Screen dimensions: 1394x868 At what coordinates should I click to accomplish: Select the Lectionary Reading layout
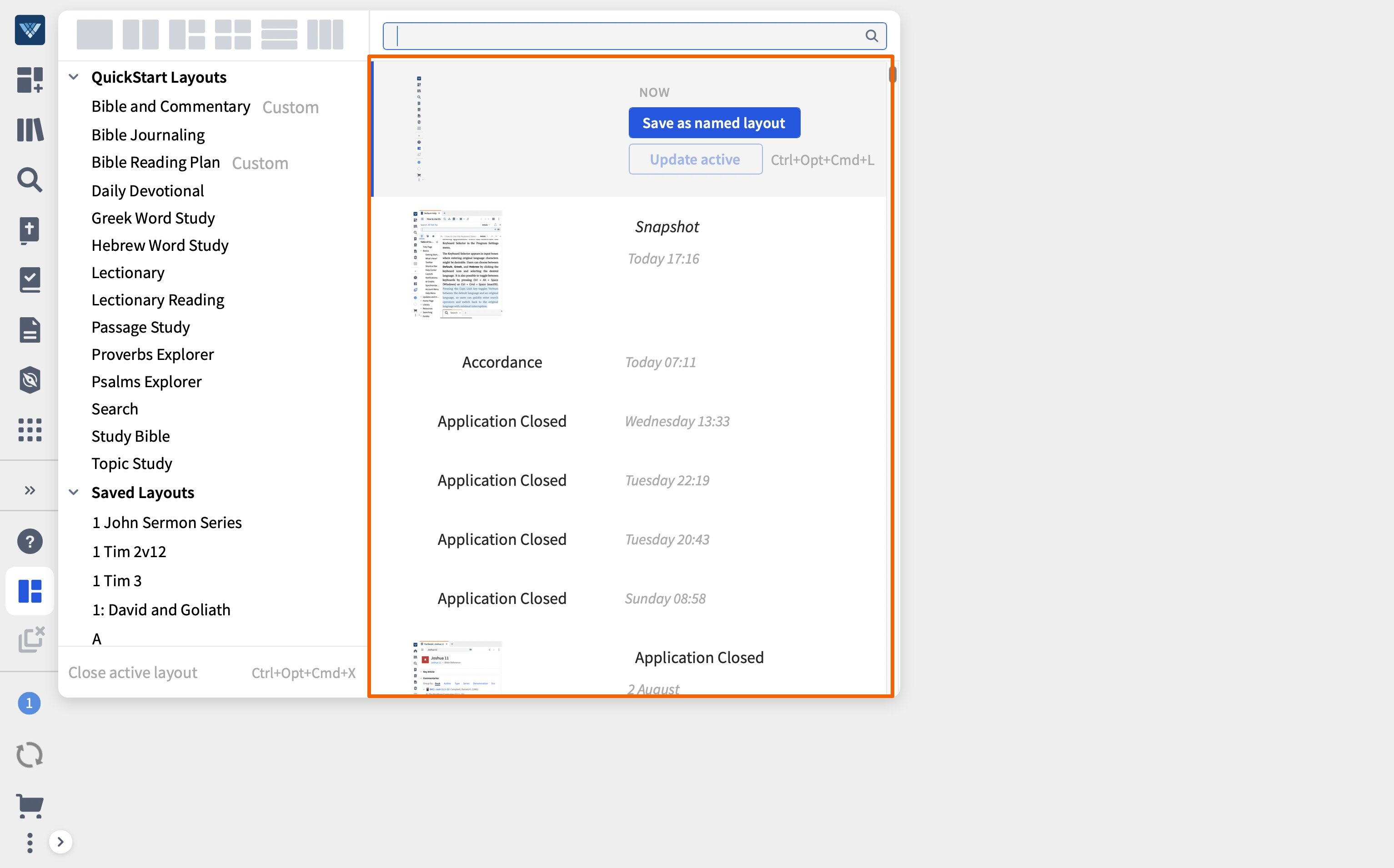pos(157,299)
